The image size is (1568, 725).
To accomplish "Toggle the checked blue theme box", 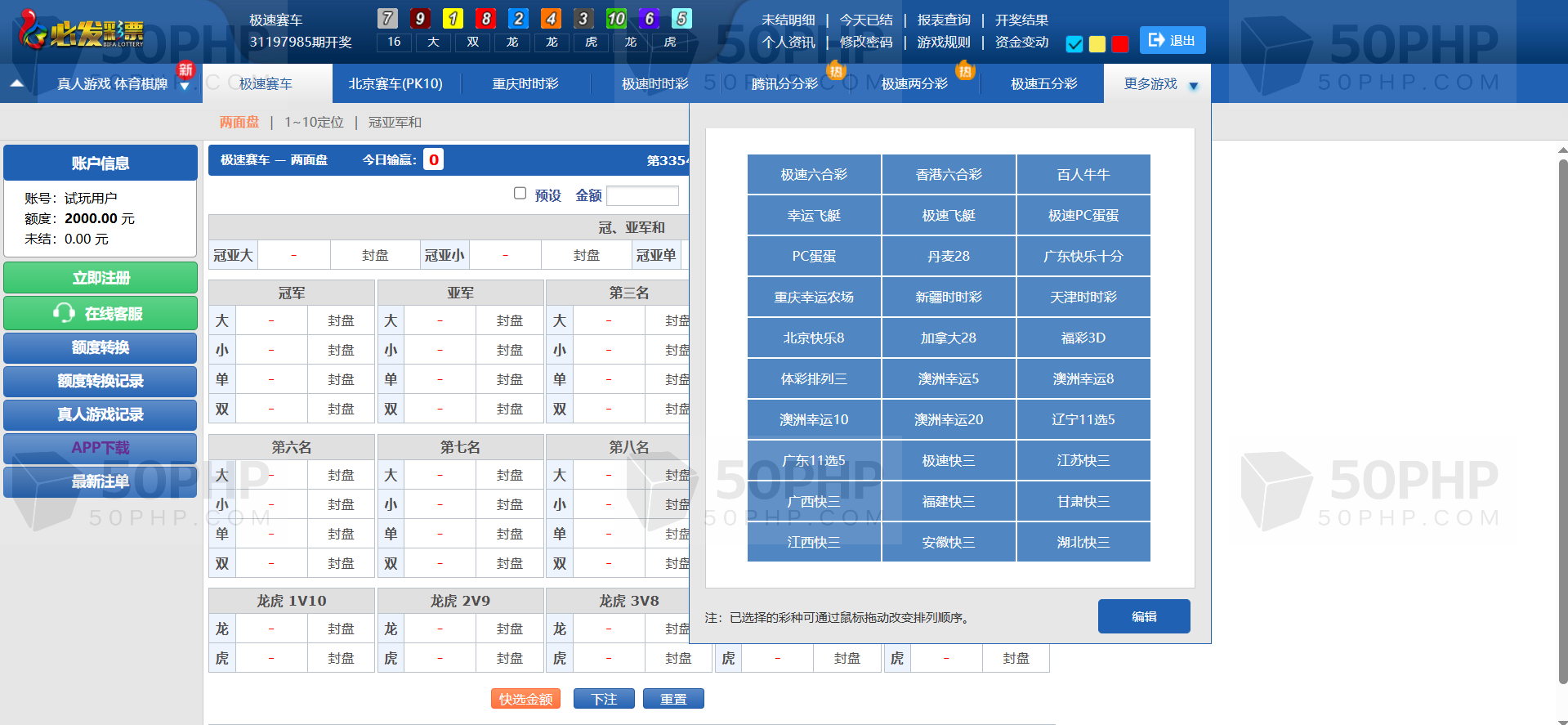I will 1074,44.
